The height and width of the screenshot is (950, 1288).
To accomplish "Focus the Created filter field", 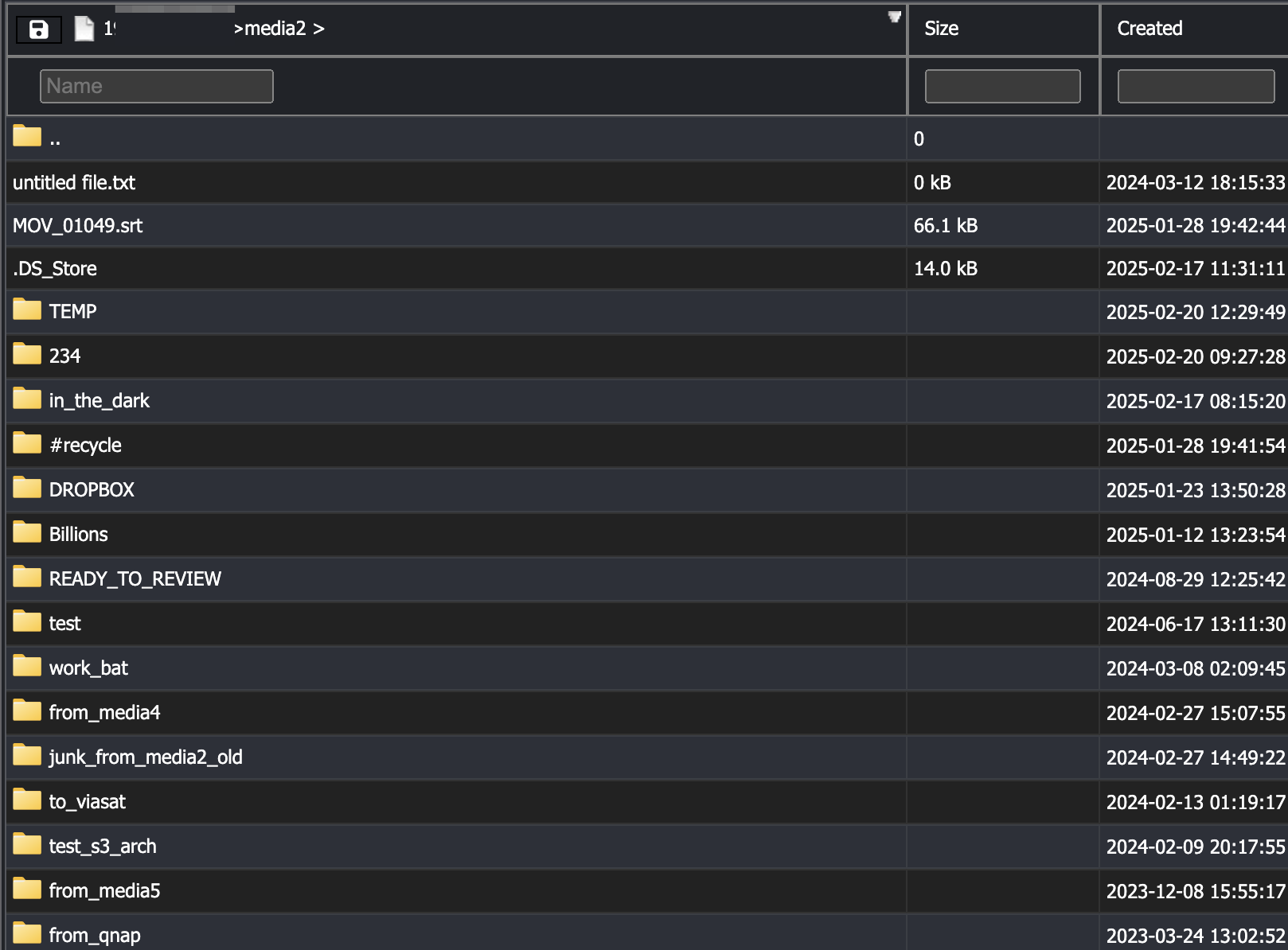I will [1196, 86].
